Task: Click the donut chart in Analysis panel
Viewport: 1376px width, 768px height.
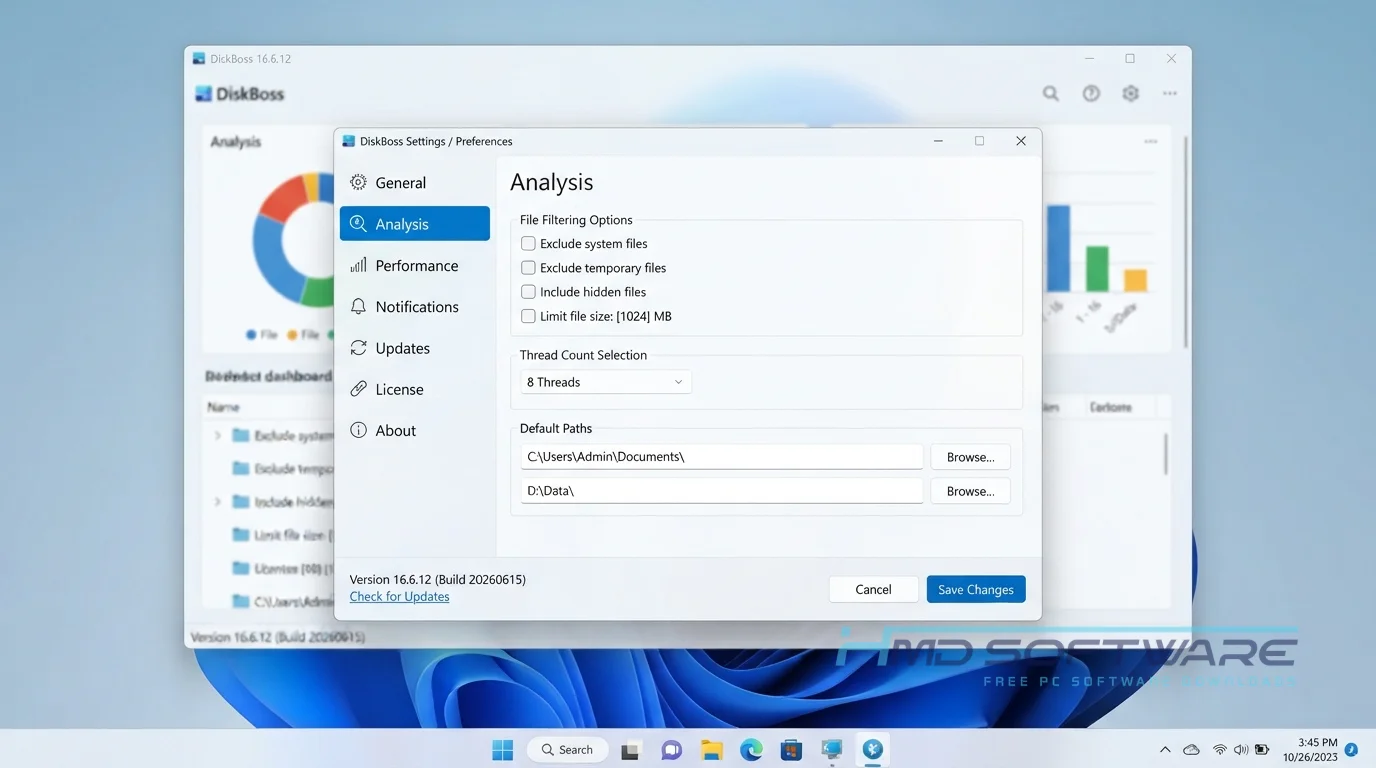Action: (x=293, y=240)
